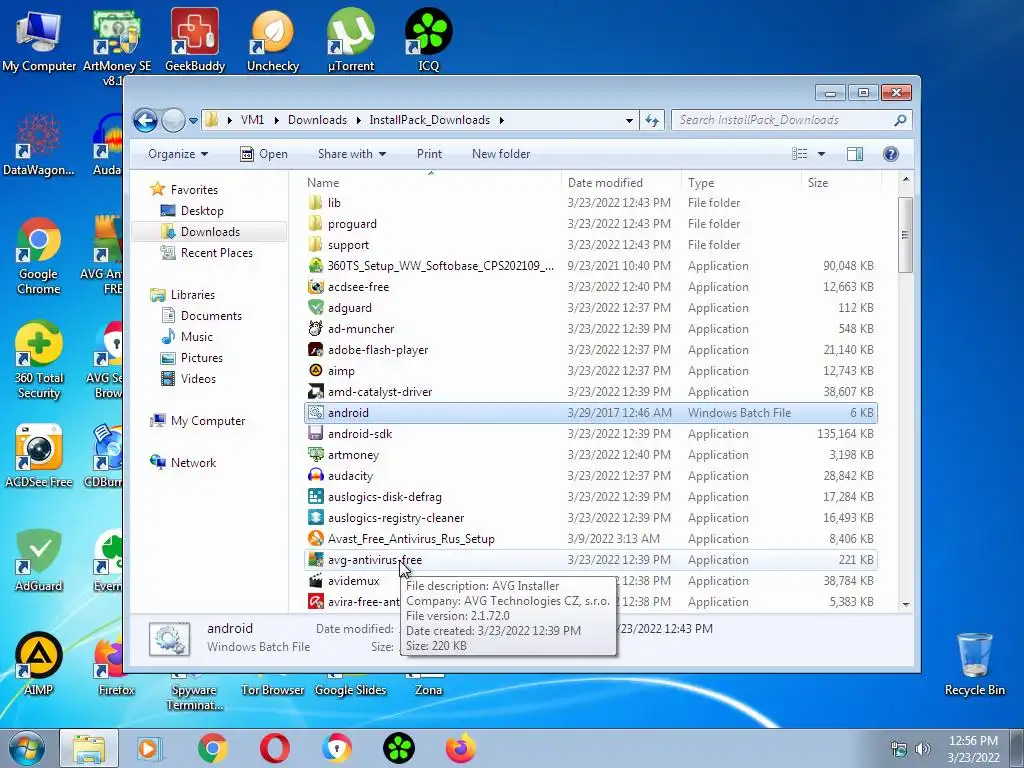Open the uTorrent desktop shortcut
Image resolution: width=1024 pixels, height=768 pixels.
351,39
